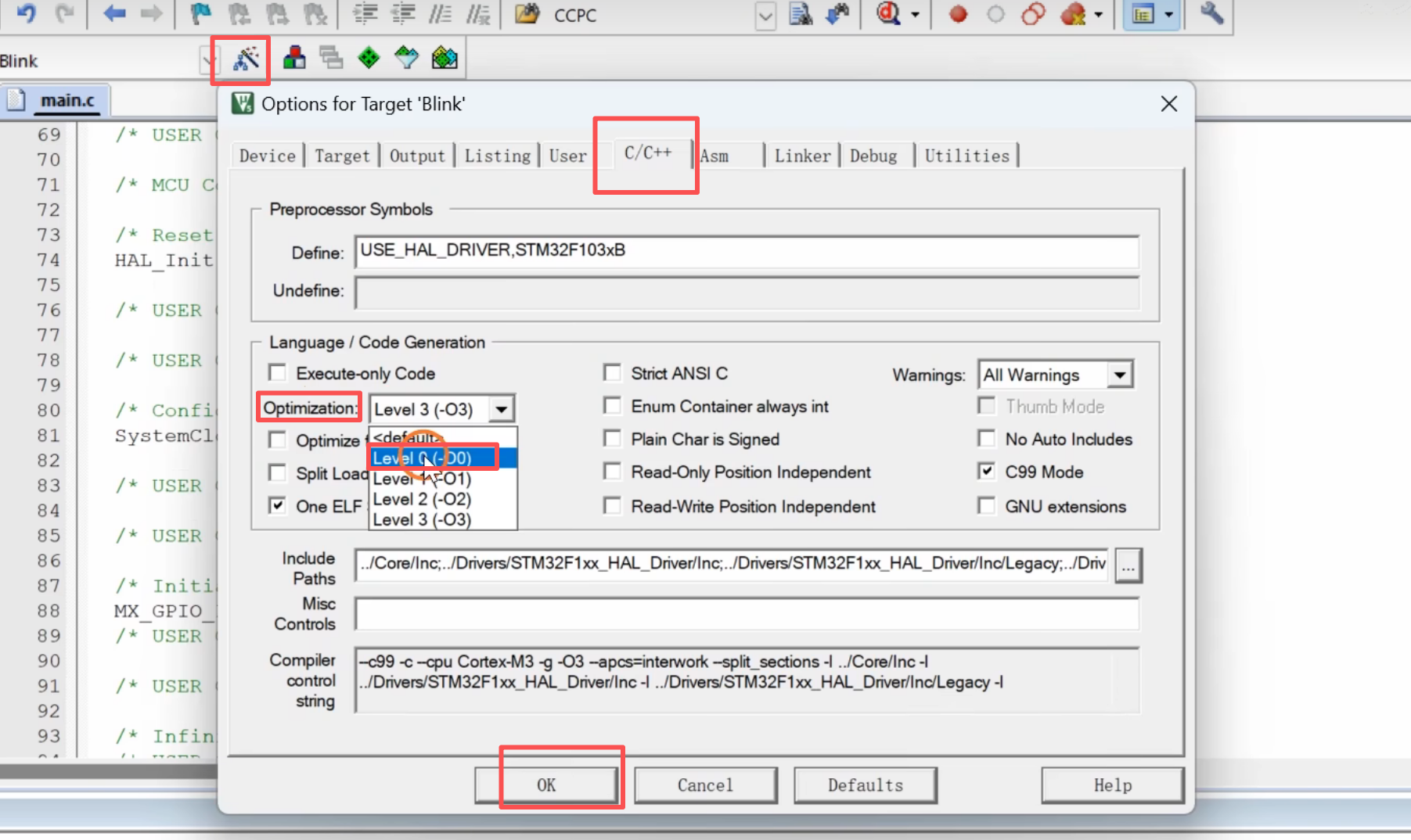
Task: Open Manage Multi-Project Workspace icon
Action: (x=331, y=58)
